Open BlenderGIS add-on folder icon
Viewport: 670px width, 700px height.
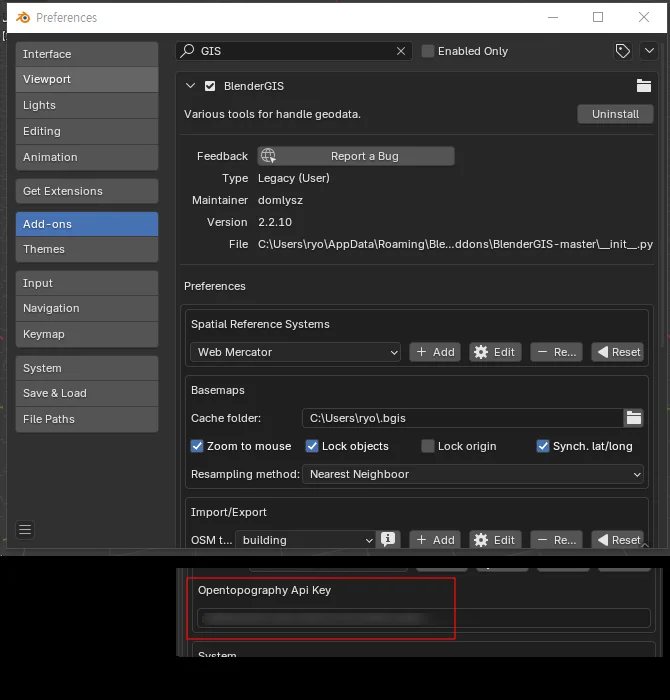click(x=644, y=86)
